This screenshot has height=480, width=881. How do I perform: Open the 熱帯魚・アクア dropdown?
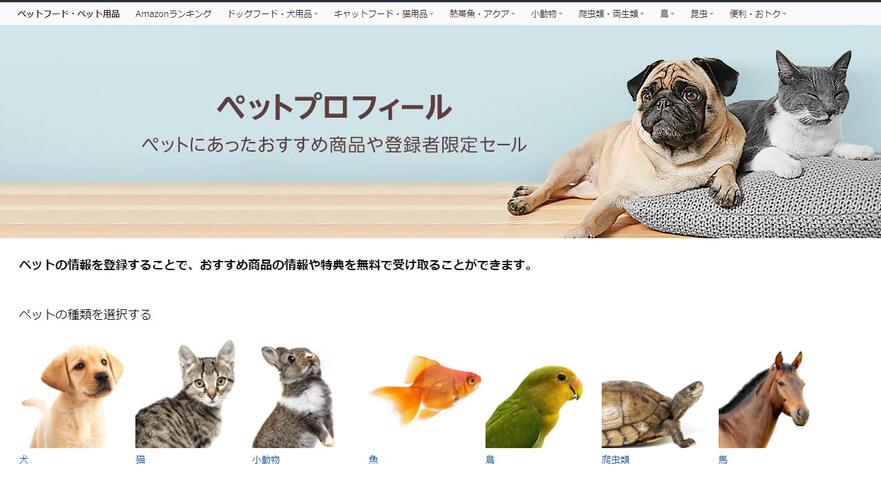coord(482,13)
